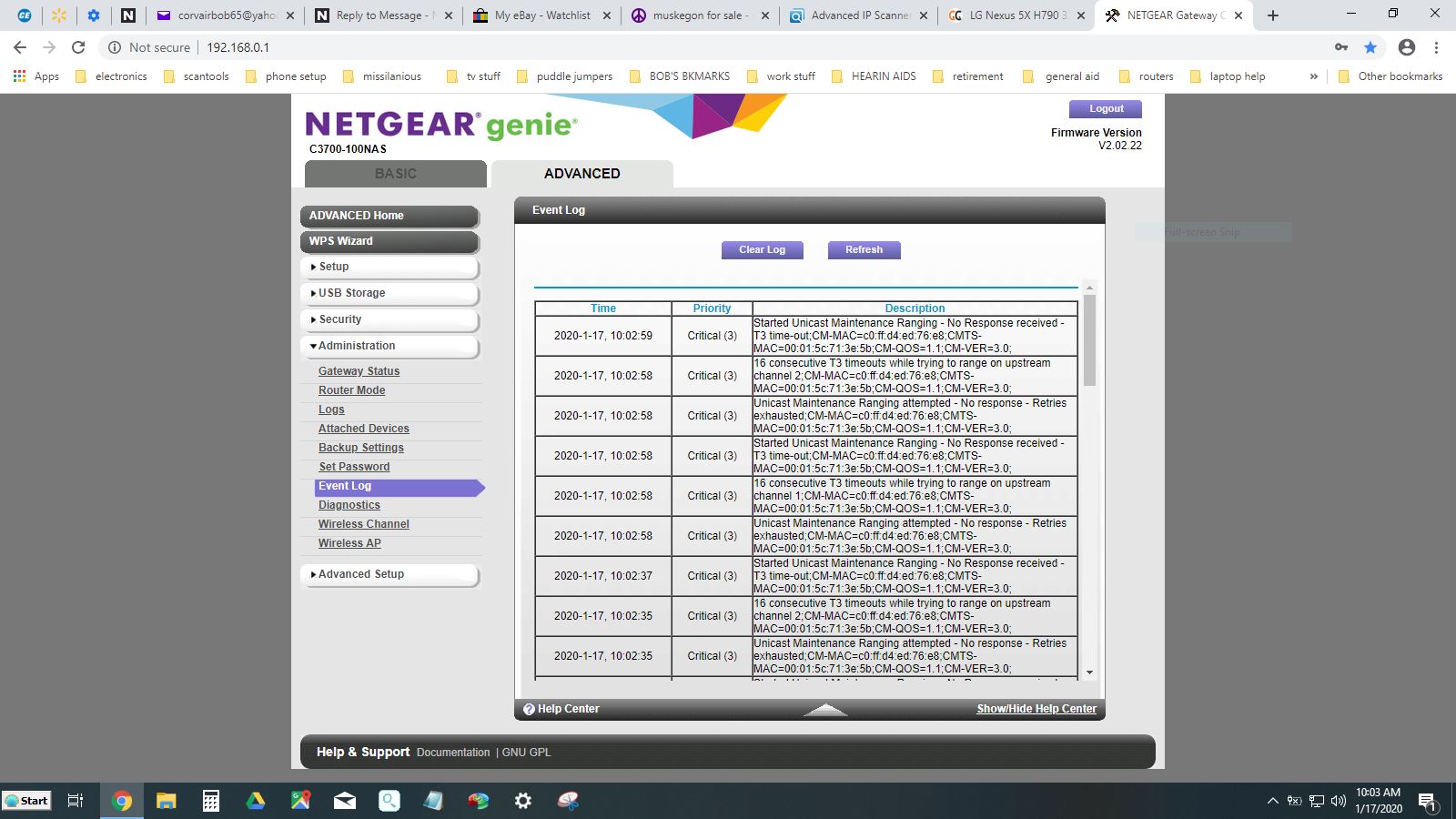This screenshot has height=819, width=1456.
Task: Open the Snip tool taskbar icon
Action: [568, 801]
